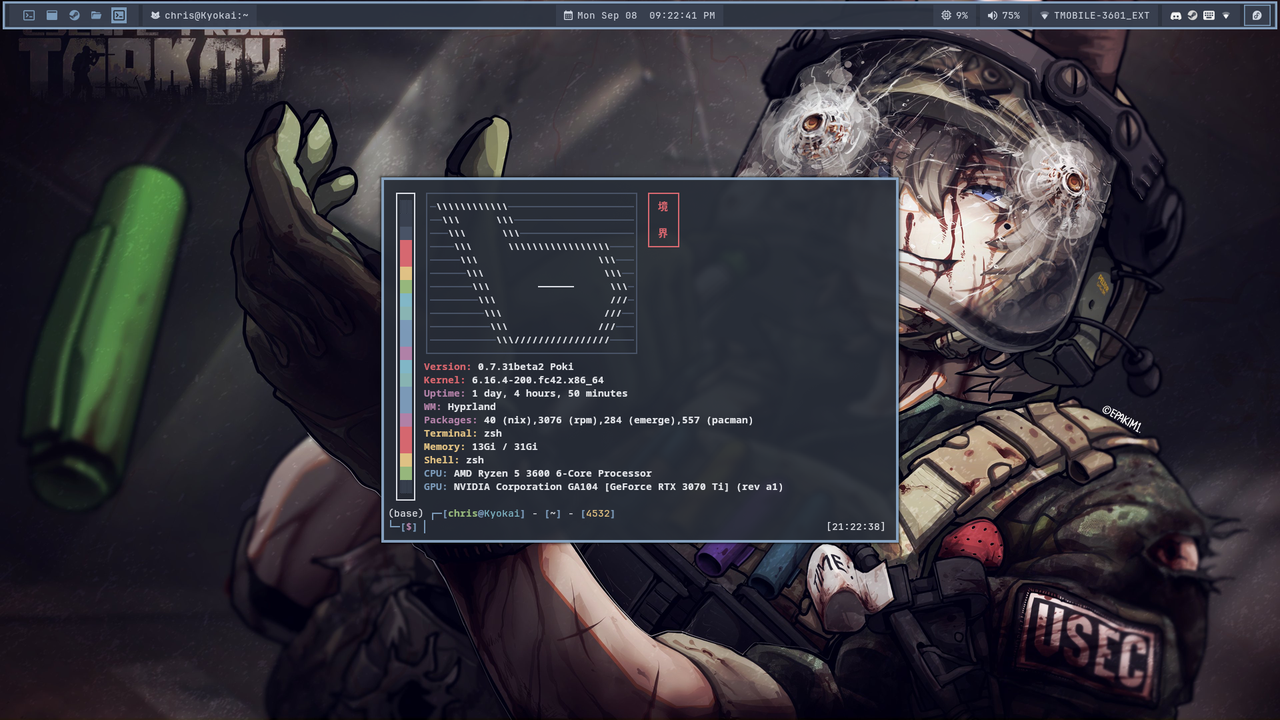This screenshot has width=1280, height=720.
Task: Click the WM: Hyprland line
Action: (x=460, y=407)
